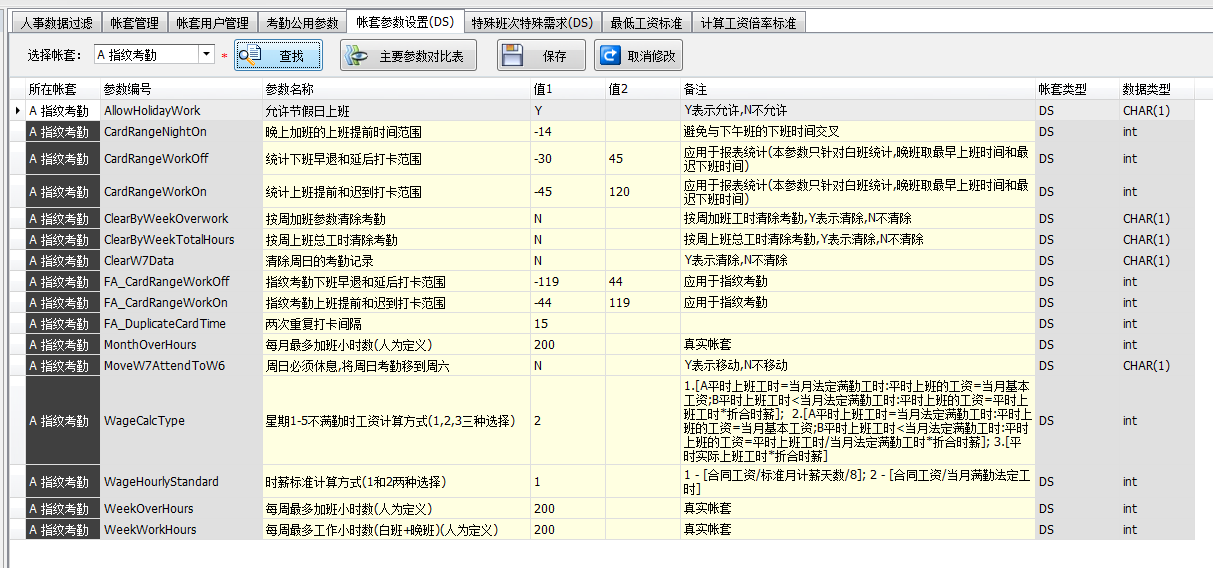Switch to 特殊班次特殊需求(DS) tab
The image size is (1213, 568).
point(532,22)
